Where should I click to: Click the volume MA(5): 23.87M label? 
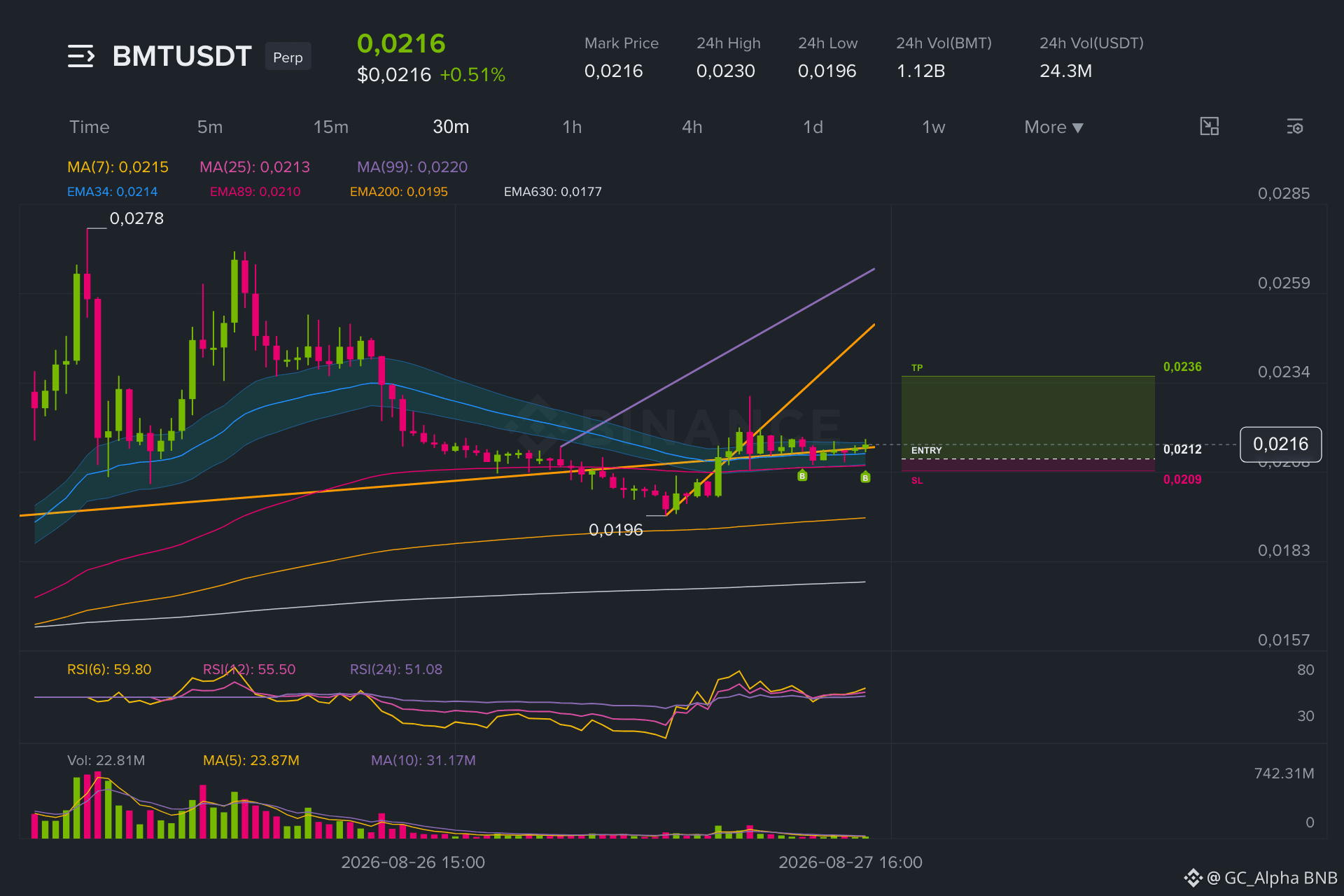(251, 760)
